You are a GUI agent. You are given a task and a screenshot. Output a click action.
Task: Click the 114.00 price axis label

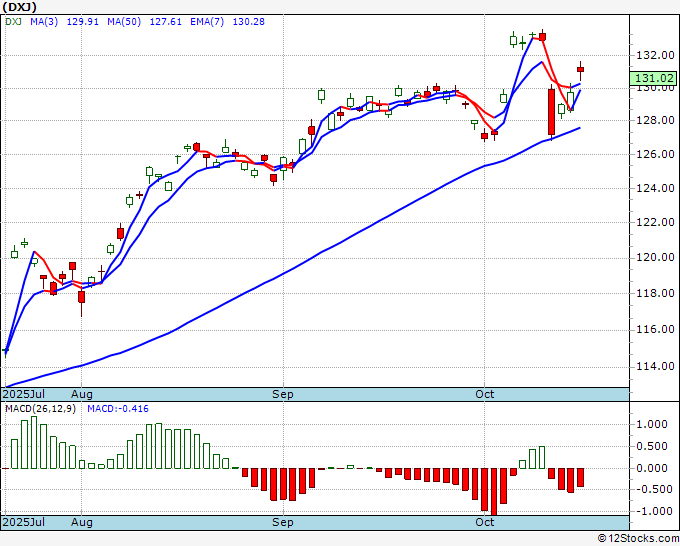(x=655, y=366)
